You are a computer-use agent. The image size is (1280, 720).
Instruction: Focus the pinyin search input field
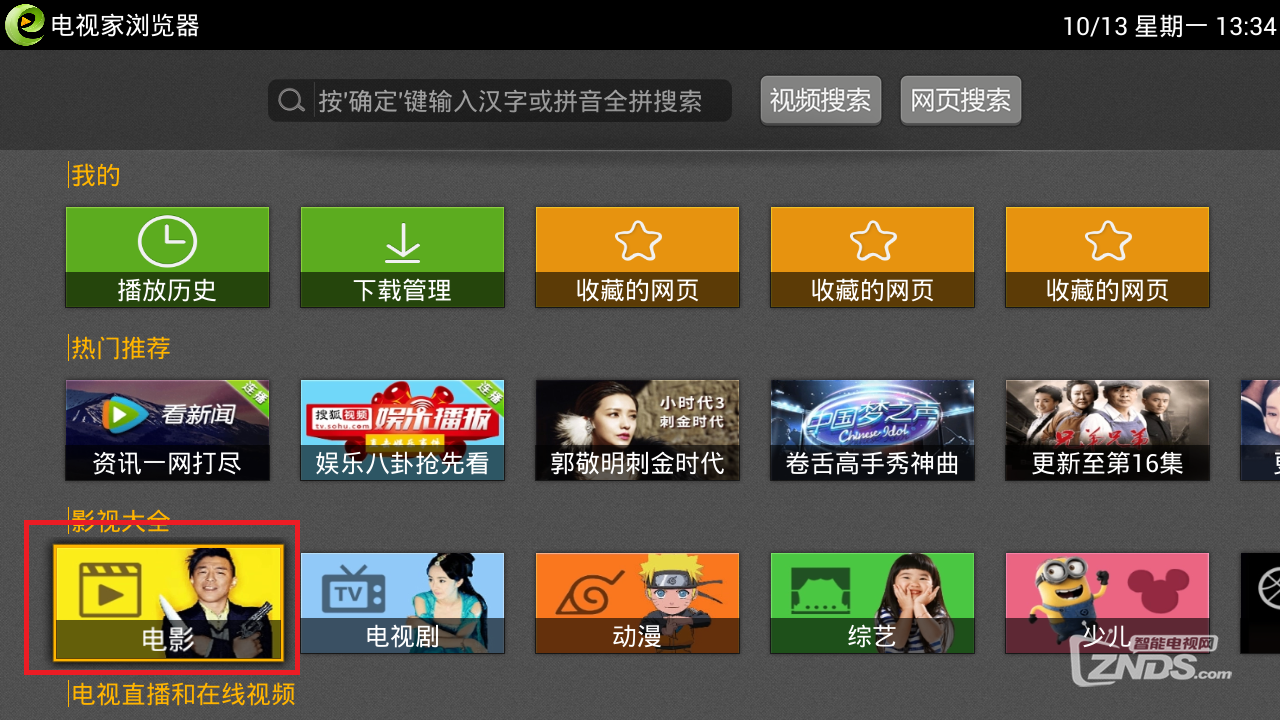point(500,101)
